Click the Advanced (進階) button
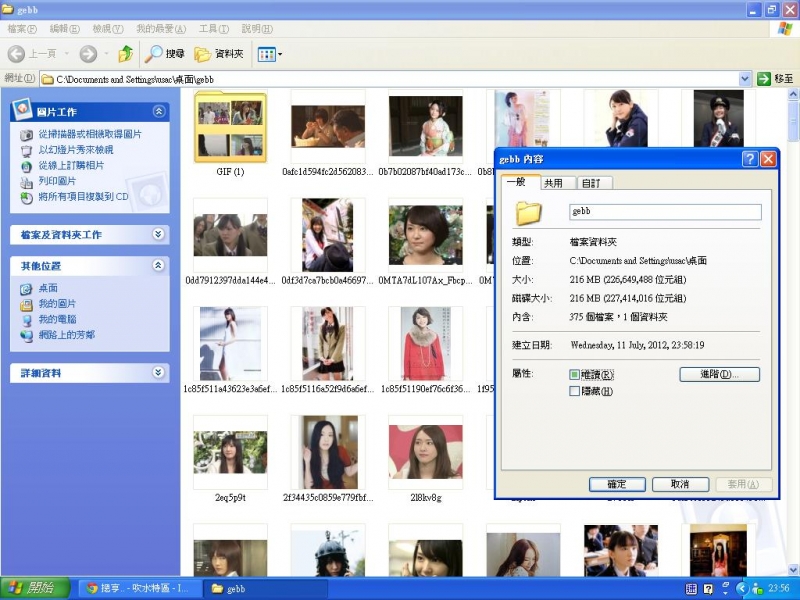This screenshot has height=600, width=800. 719,374
